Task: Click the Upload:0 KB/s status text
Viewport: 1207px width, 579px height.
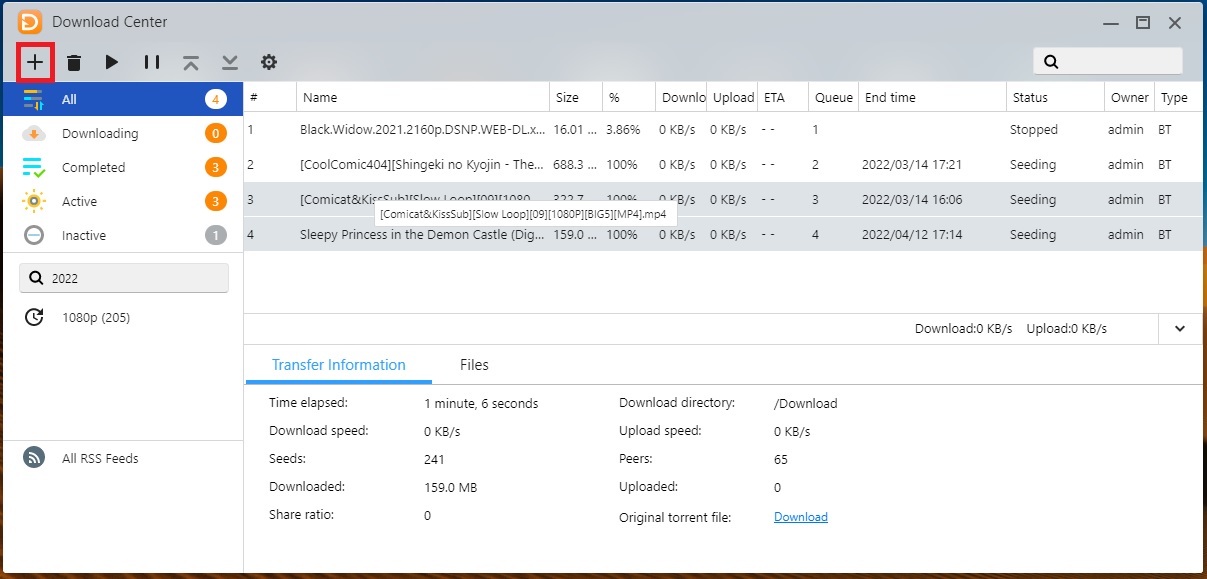Action: 1067,328
